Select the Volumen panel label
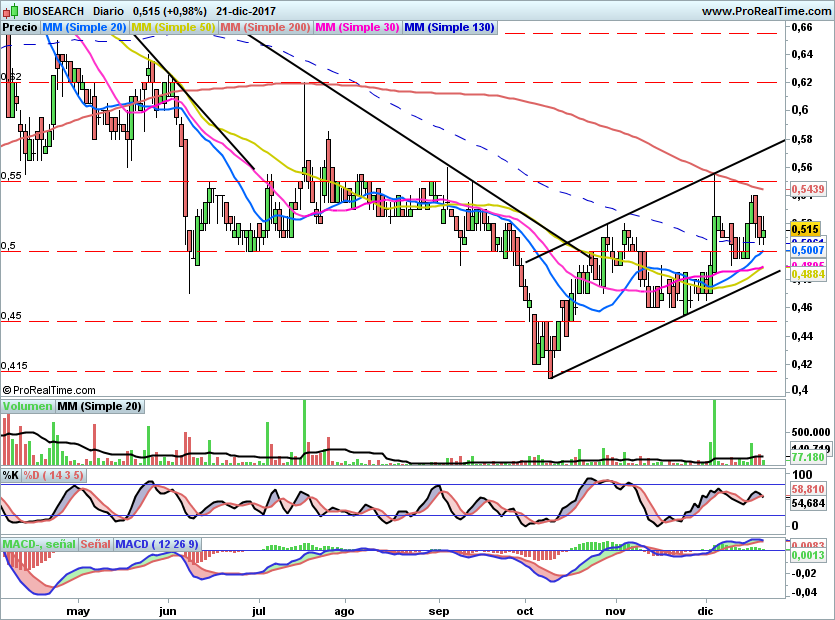The width and height of the screenshot is (835, 620). point(28,406)
